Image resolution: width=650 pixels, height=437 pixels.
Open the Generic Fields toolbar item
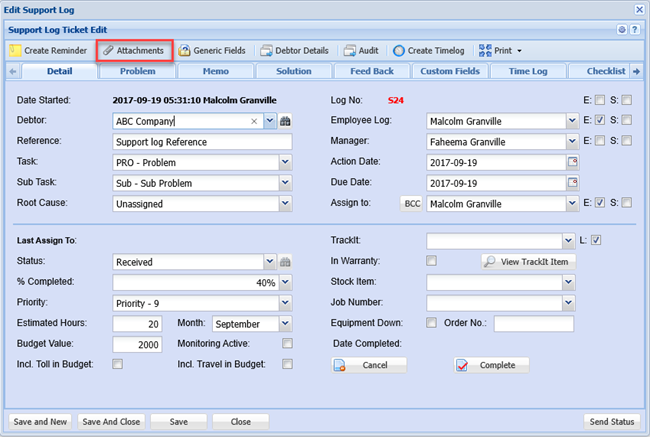pos(185,50)
